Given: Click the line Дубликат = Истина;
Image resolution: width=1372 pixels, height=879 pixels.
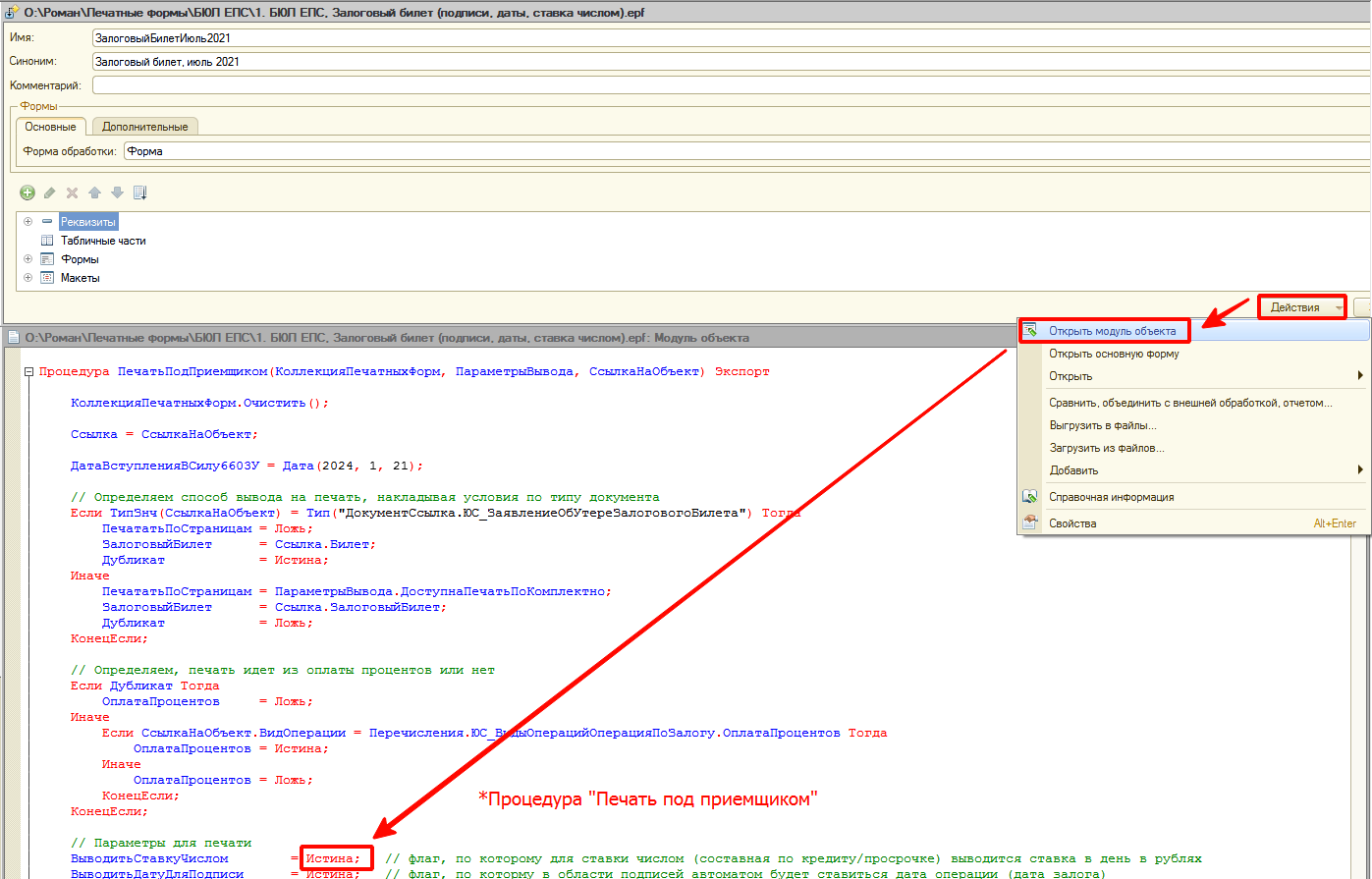Looking at the screenshot, I should point(215,560).
